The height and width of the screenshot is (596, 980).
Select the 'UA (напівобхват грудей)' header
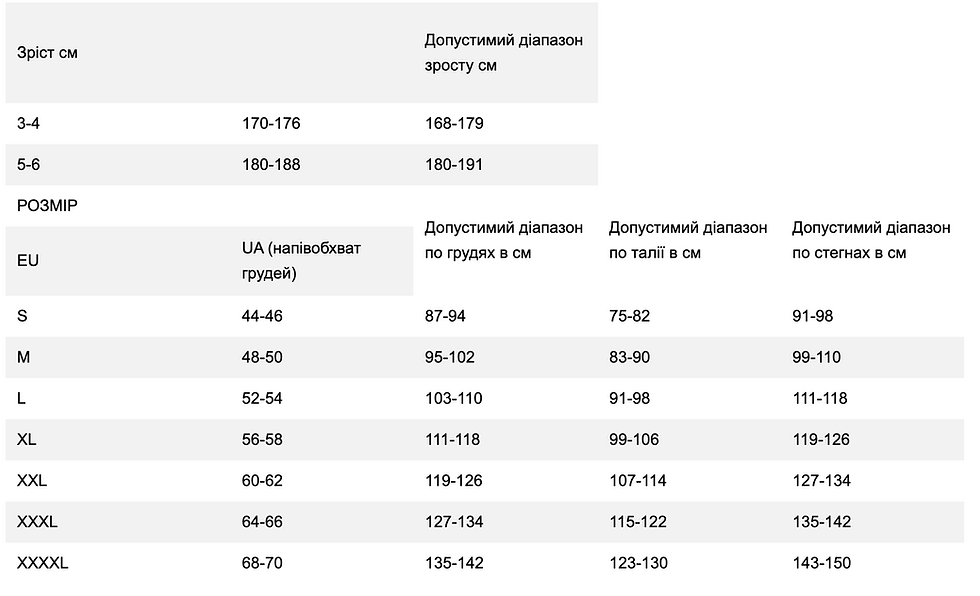pyautogui.click(x=301, y=260)
